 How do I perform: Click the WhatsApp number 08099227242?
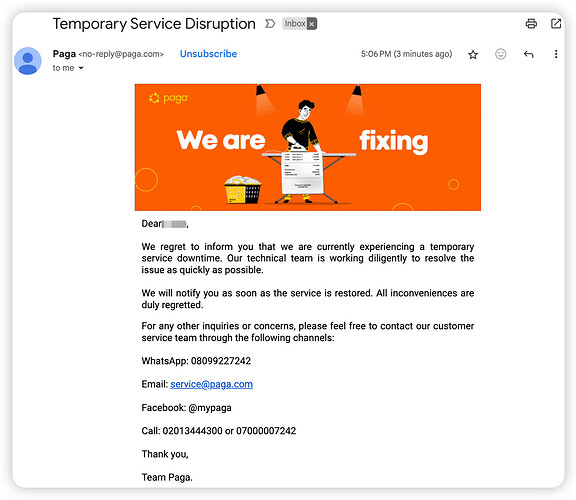click(x=221, y=361)
